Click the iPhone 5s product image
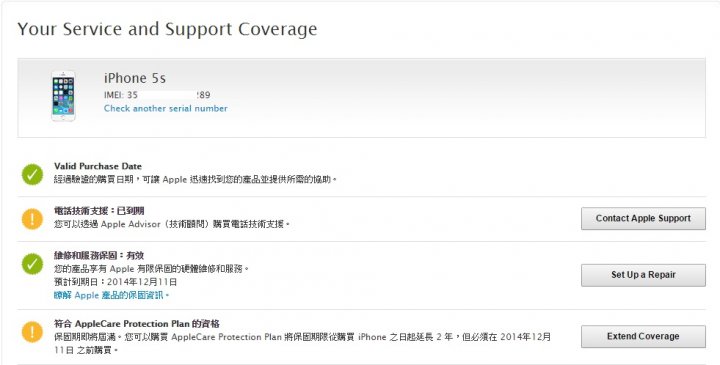Screen dimensions: 720x365 coord(63,96)
